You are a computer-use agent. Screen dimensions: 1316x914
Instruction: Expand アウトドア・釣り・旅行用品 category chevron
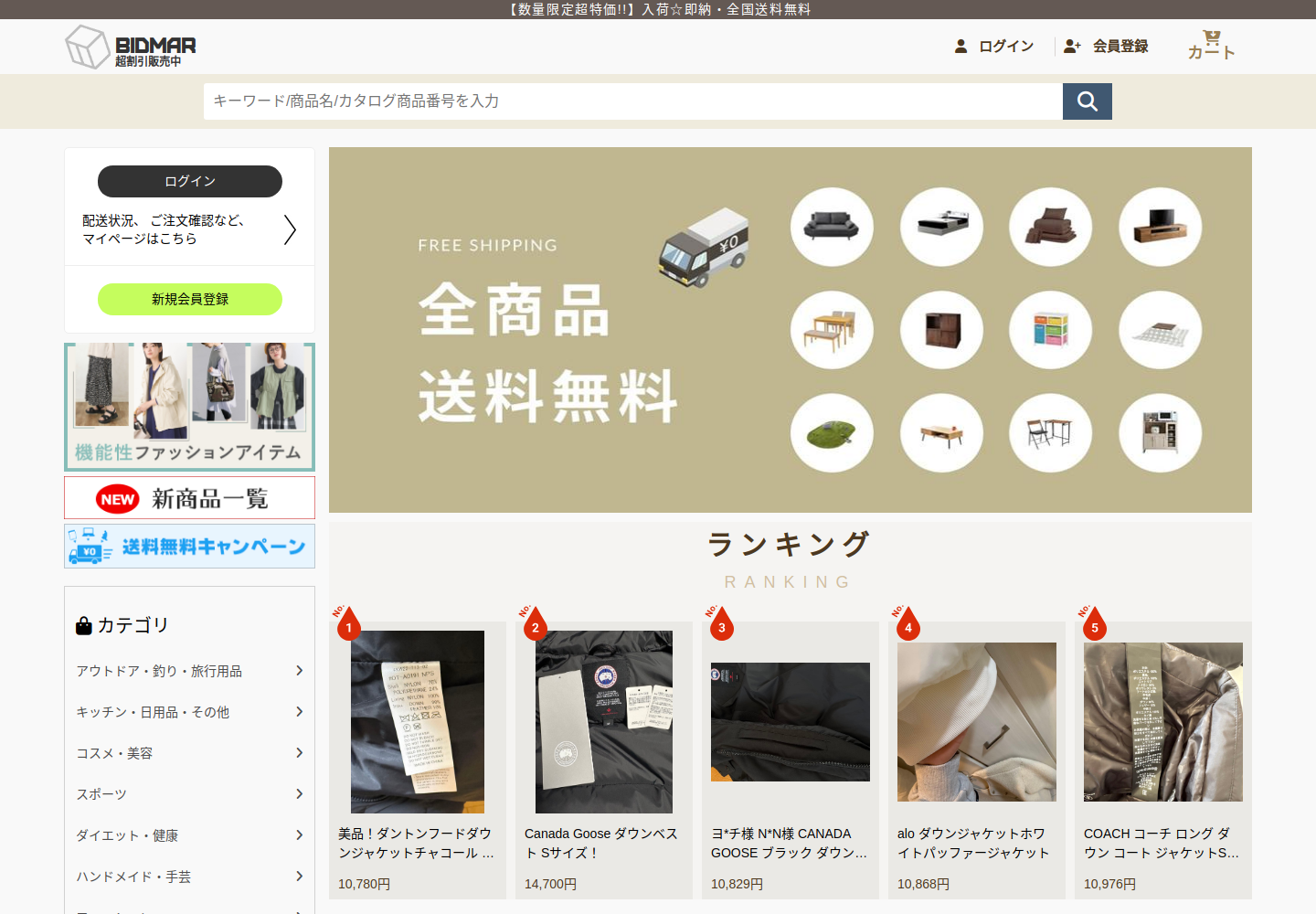(x=299, y=671)
